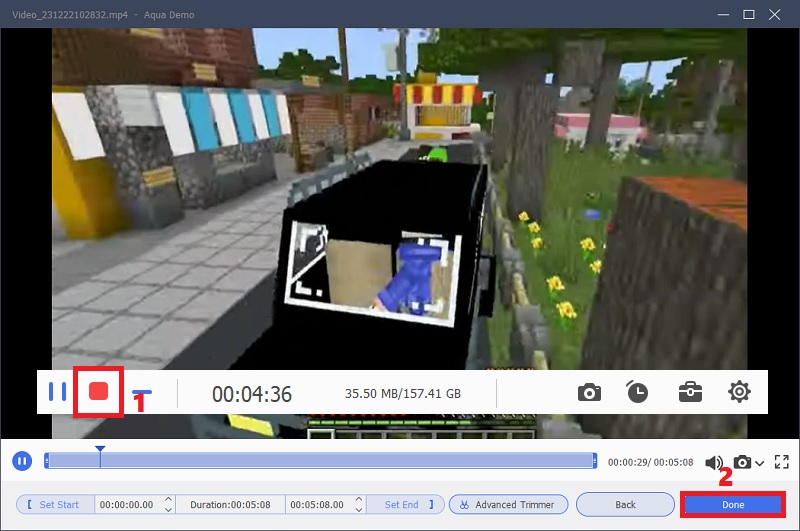This screenshot has width=800, height=531.
Task: Enter fullscreen preview mode
Action: (782, 461)
